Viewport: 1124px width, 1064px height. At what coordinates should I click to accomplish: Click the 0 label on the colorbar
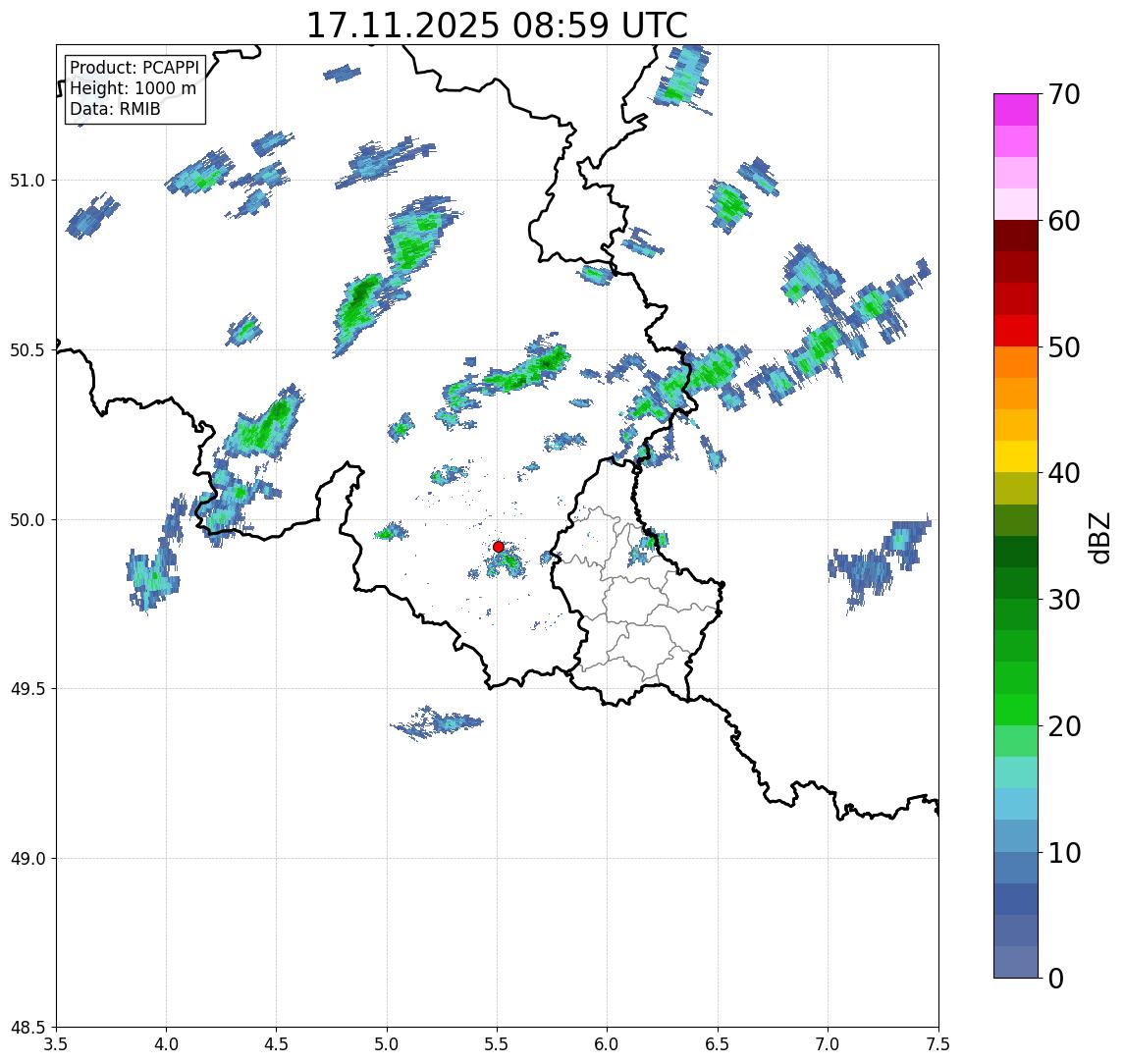tap(1056, 978)
